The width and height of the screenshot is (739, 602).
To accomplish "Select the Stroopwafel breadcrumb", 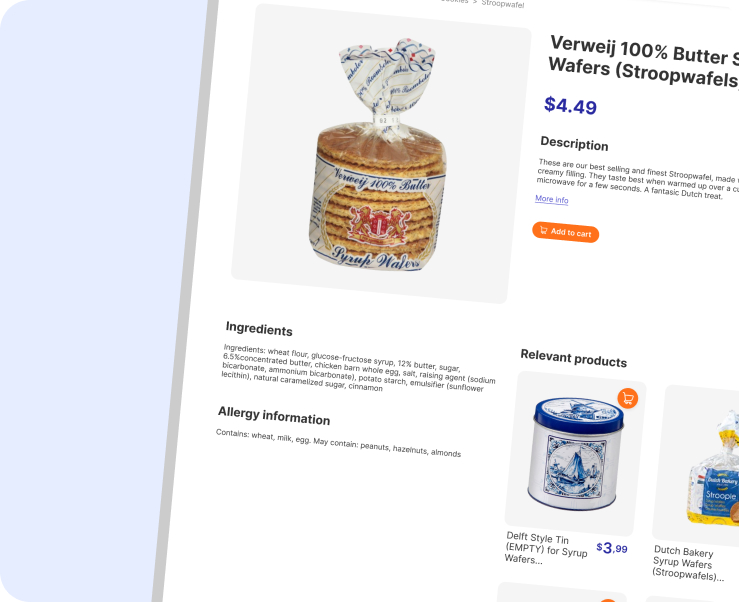I will pos(502,3).
